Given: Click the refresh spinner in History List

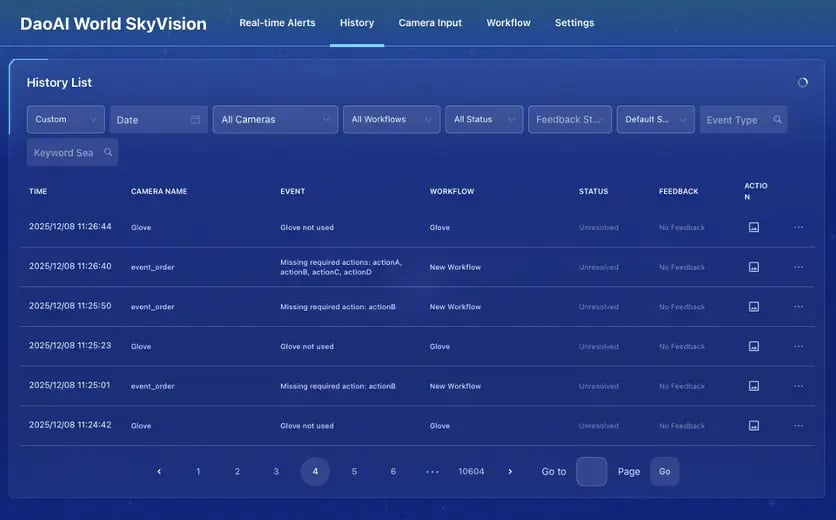Looking at the screenshot, I should (x=802, y=83).
